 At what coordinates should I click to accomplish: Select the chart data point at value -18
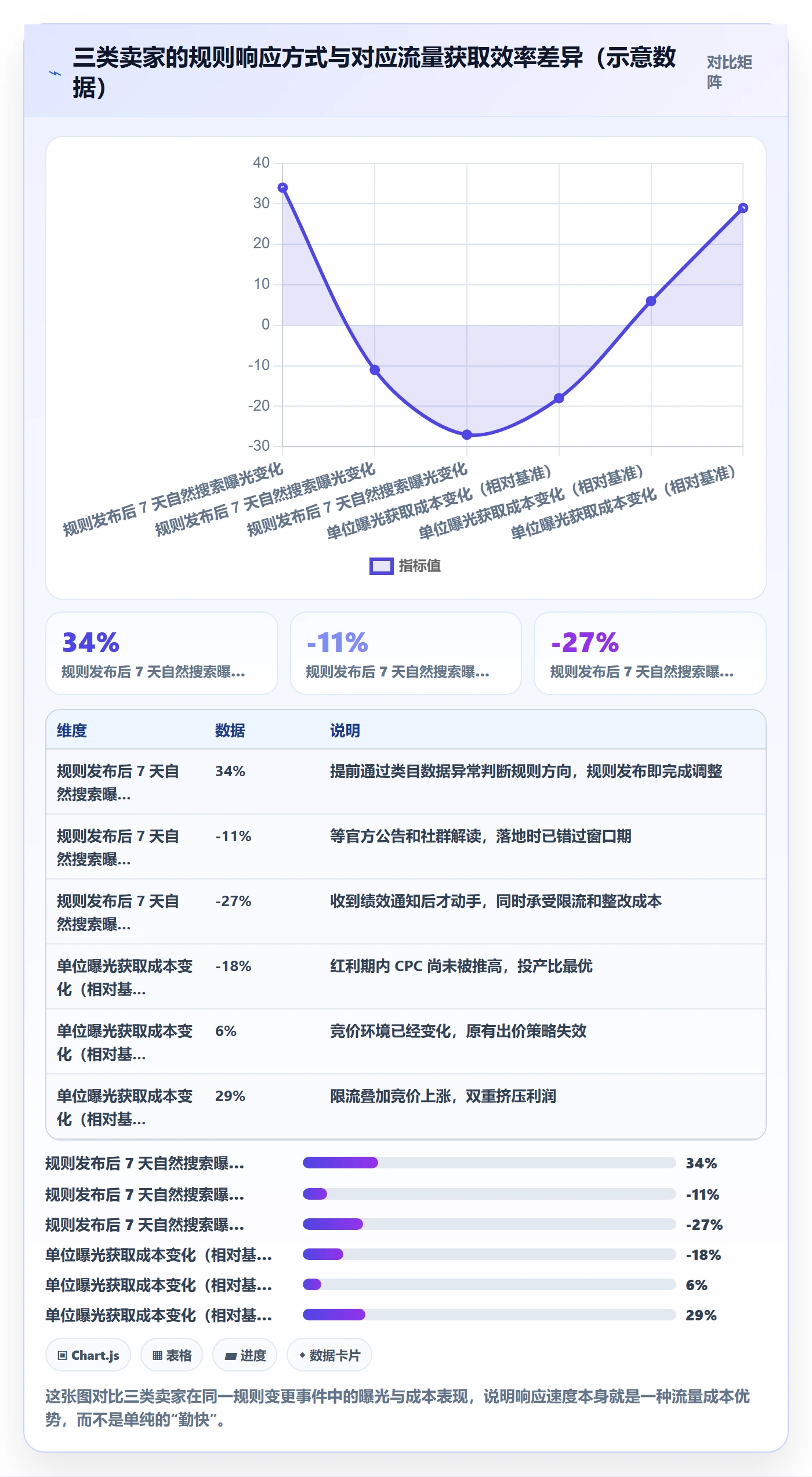pyautogui.click(x=559, y=398)
